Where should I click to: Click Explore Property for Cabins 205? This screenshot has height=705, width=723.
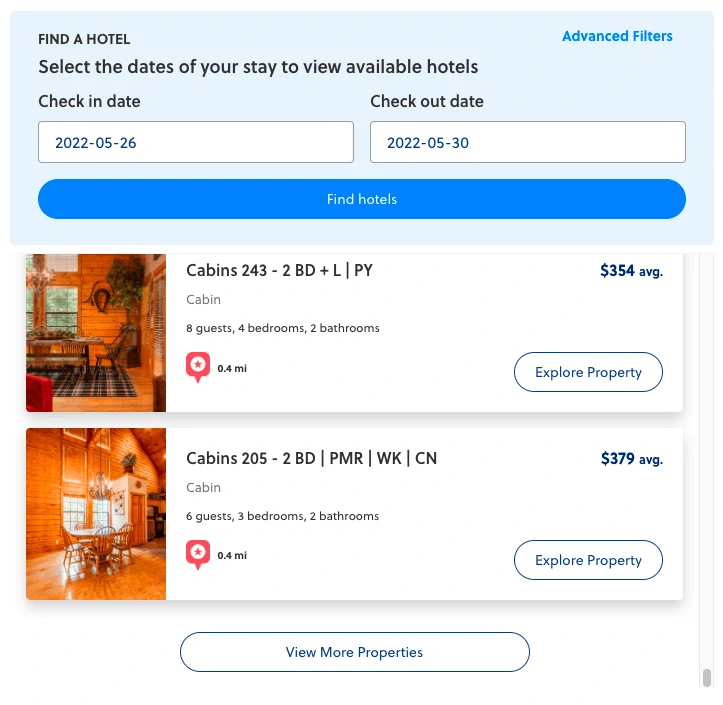(x=588, y=560)
